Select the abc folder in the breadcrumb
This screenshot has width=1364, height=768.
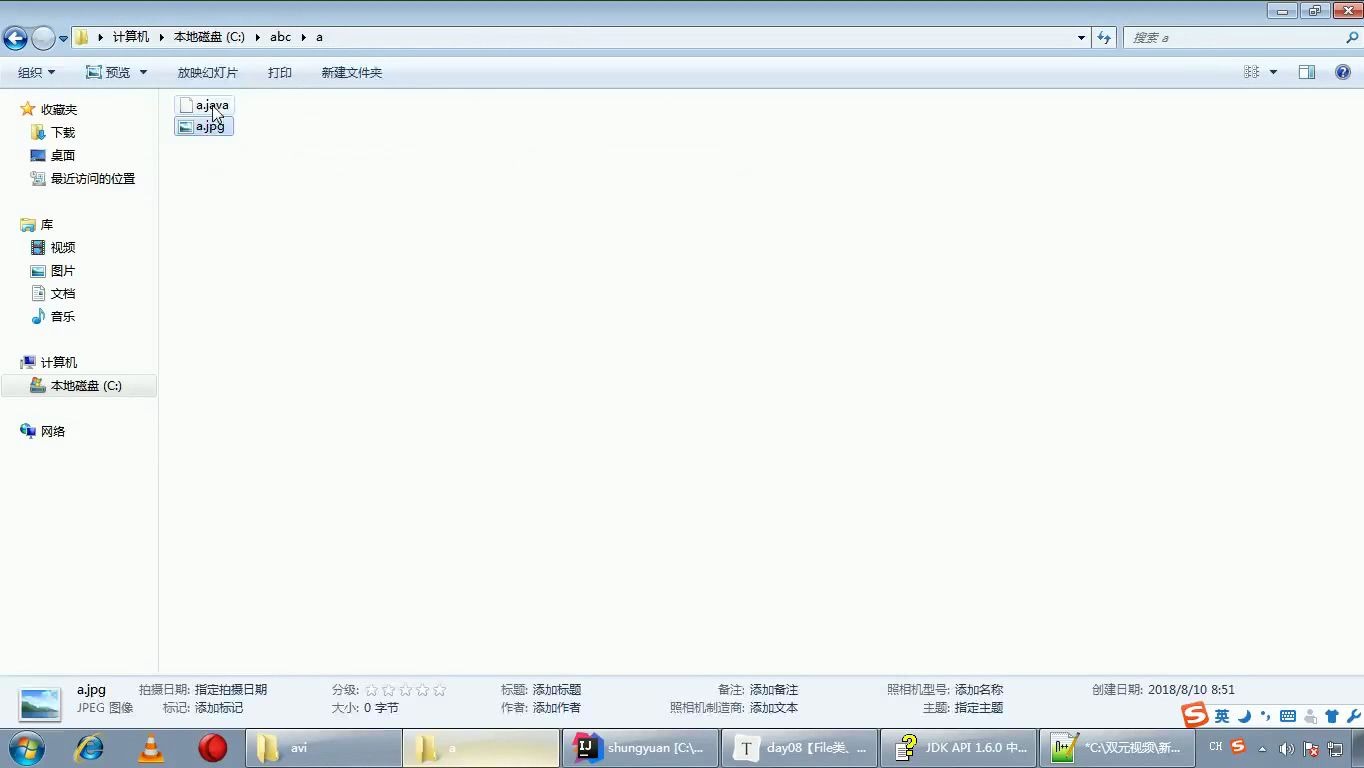pos(280,37)
